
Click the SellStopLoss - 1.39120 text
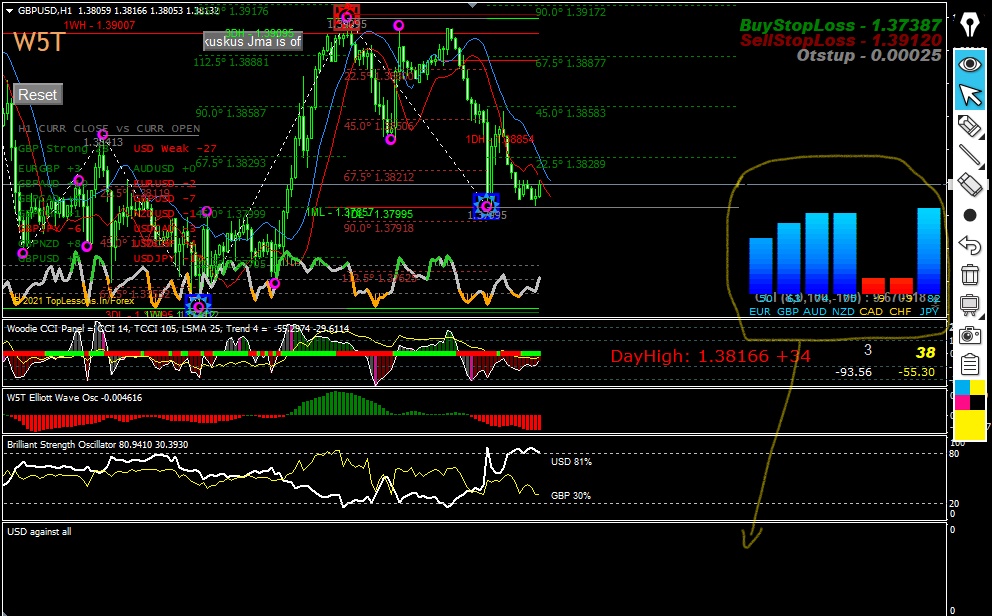point(841,40)
